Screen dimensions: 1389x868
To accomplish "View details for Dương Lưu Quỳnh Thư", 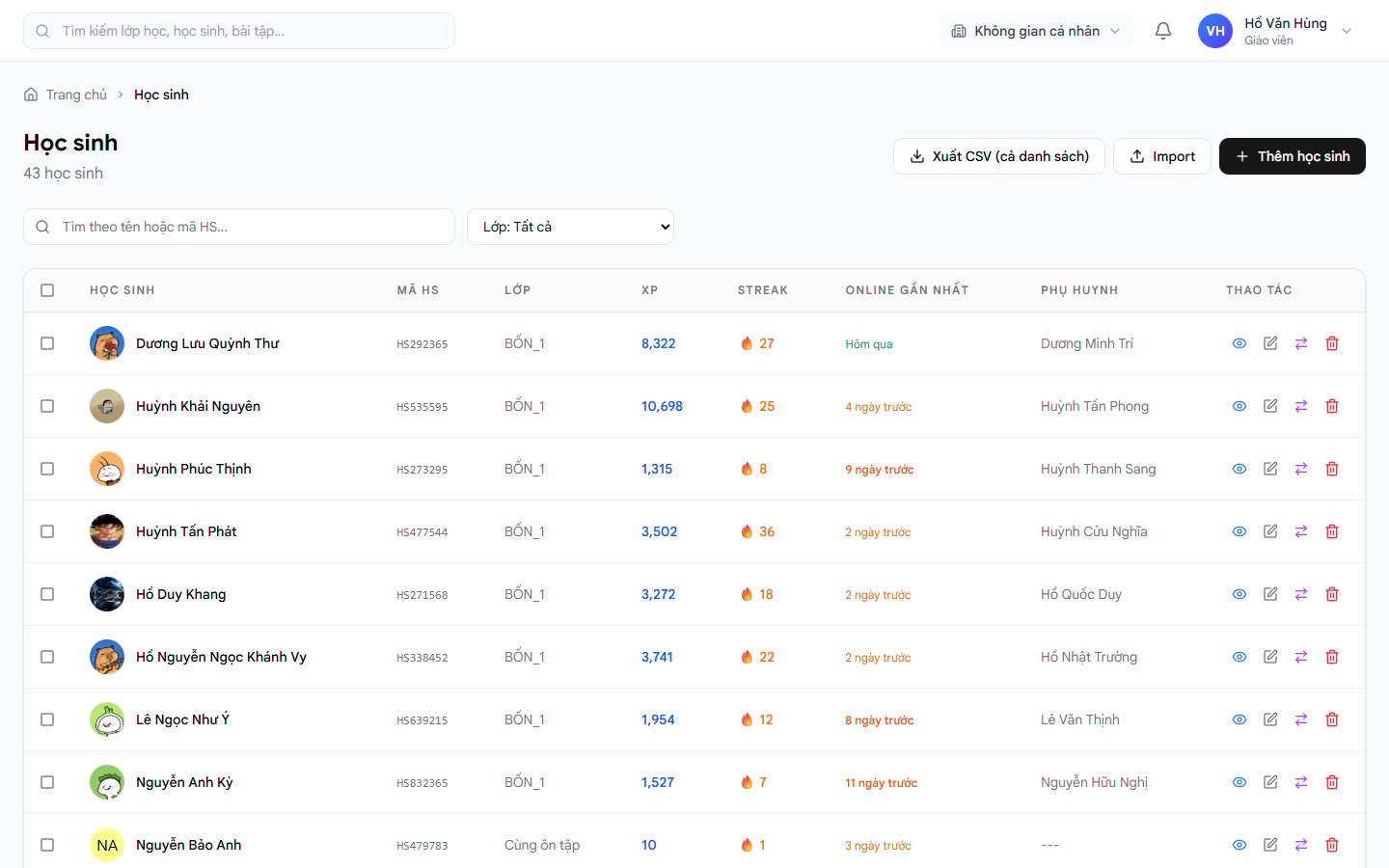I will tap(1239, 343).
